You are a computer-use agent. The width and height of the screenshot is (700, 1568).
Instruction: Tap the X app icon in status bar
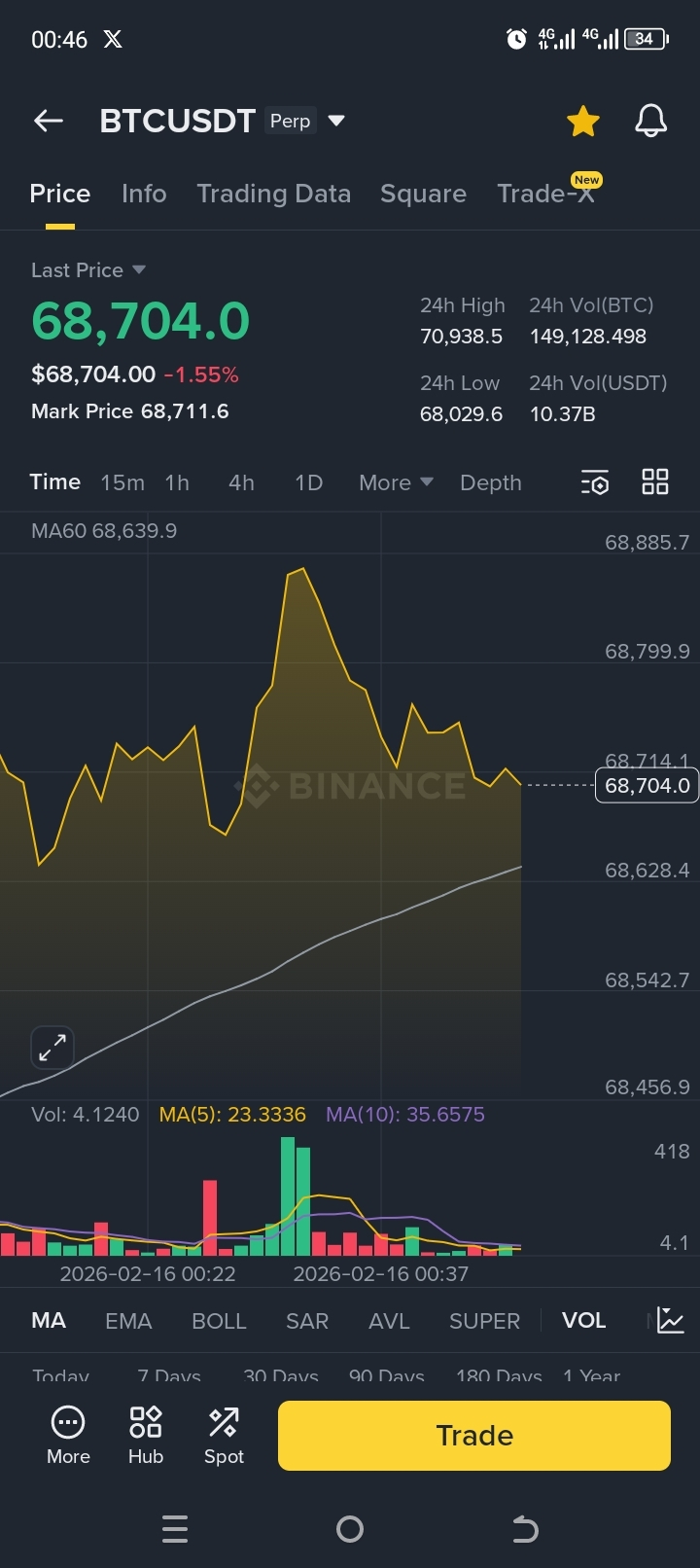[x=113, y=39]
